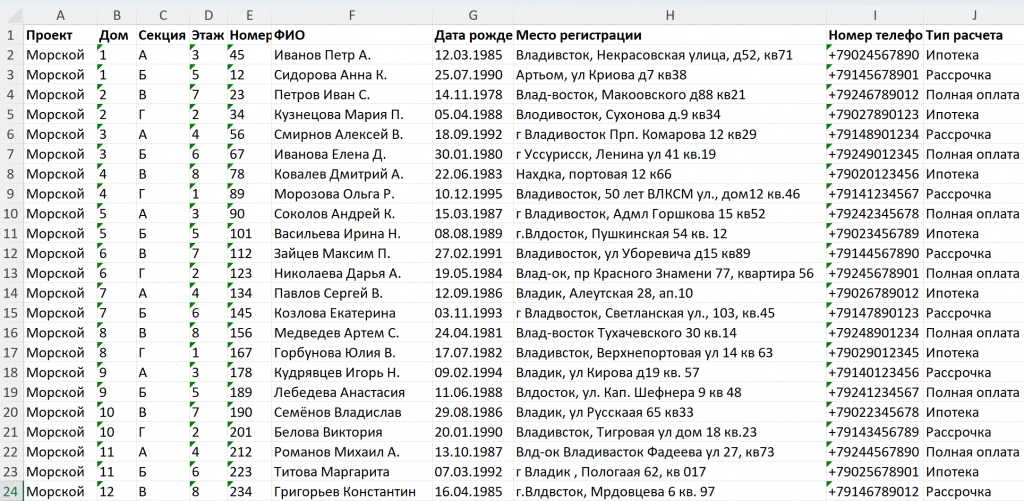Click the Select All corner triangle

point(11,15)
